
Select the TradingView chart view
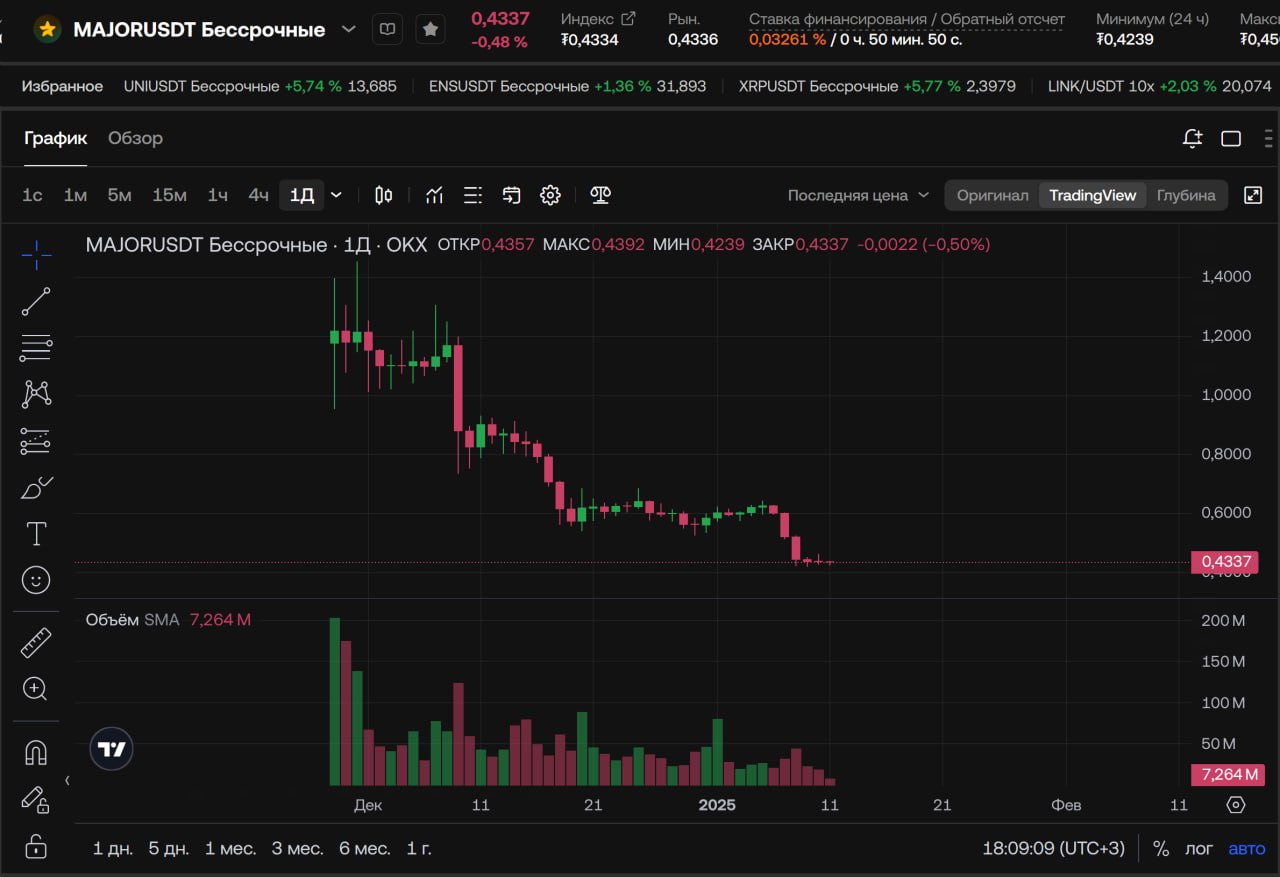coord(1092,195)
